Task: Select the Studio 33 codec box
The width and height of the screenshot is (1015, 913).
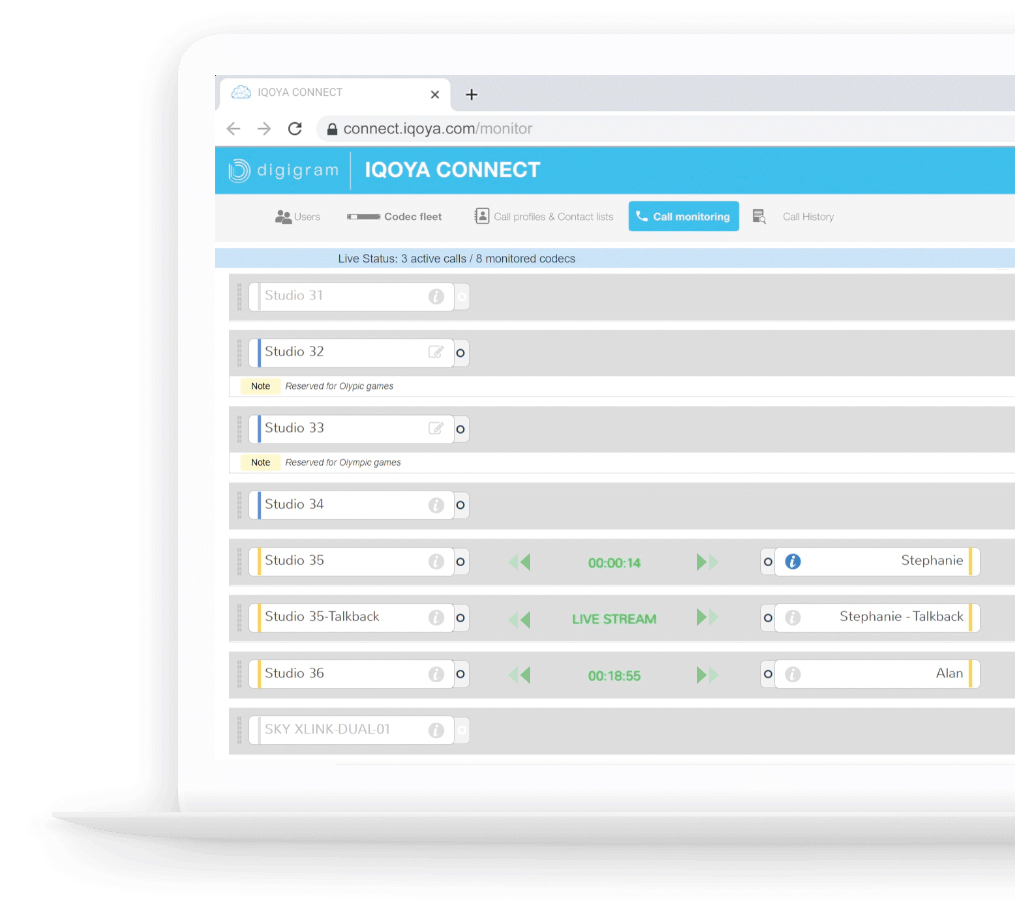Action: coord(351,429)
